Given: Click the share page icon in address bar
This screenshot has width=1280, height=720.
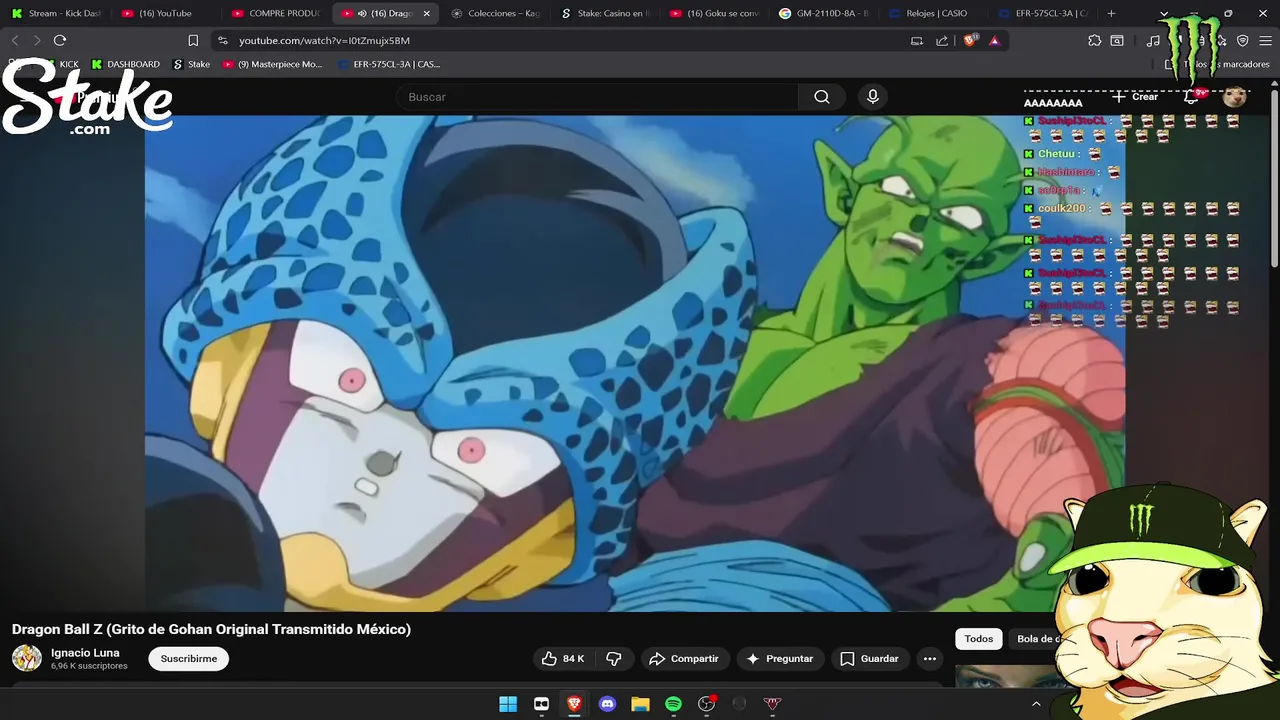Looking at the screenshot, I should point(942,40).
